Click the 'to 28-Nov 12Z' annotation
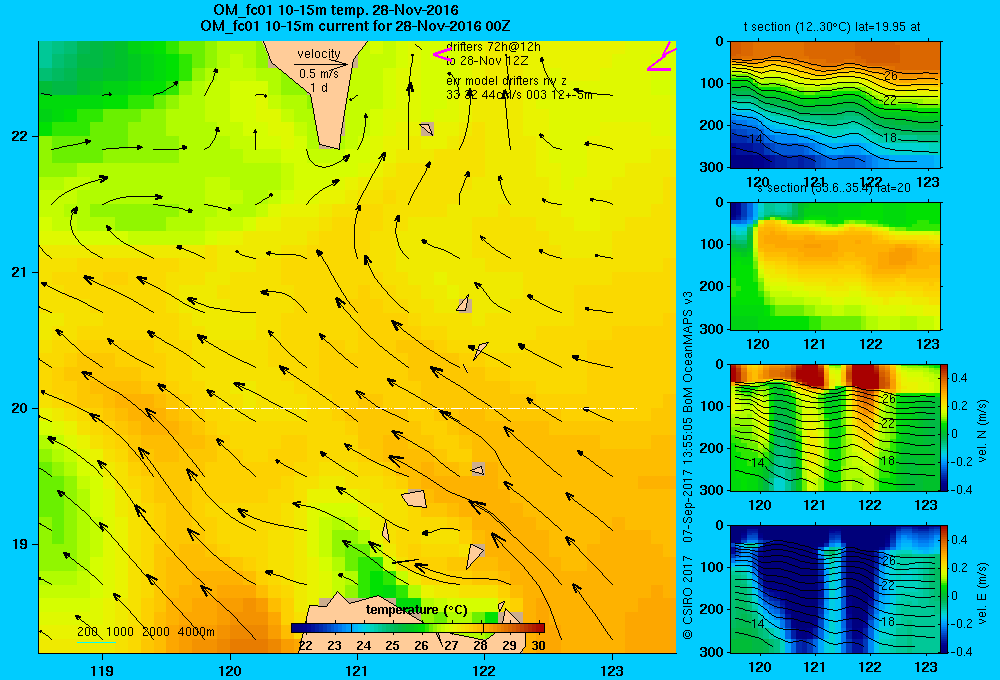 click(x=487, y=61)
